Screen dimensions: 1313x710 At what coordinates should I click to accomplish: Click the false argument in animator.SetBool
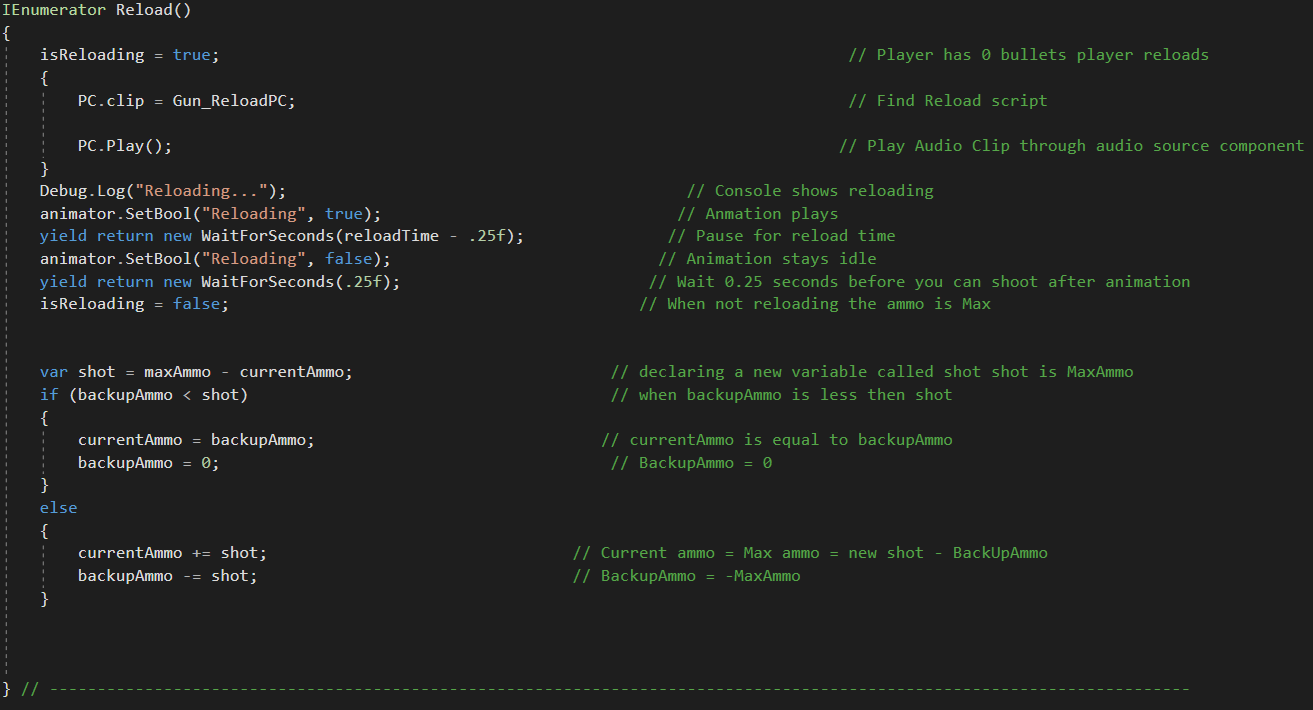[x=348, y=259]
